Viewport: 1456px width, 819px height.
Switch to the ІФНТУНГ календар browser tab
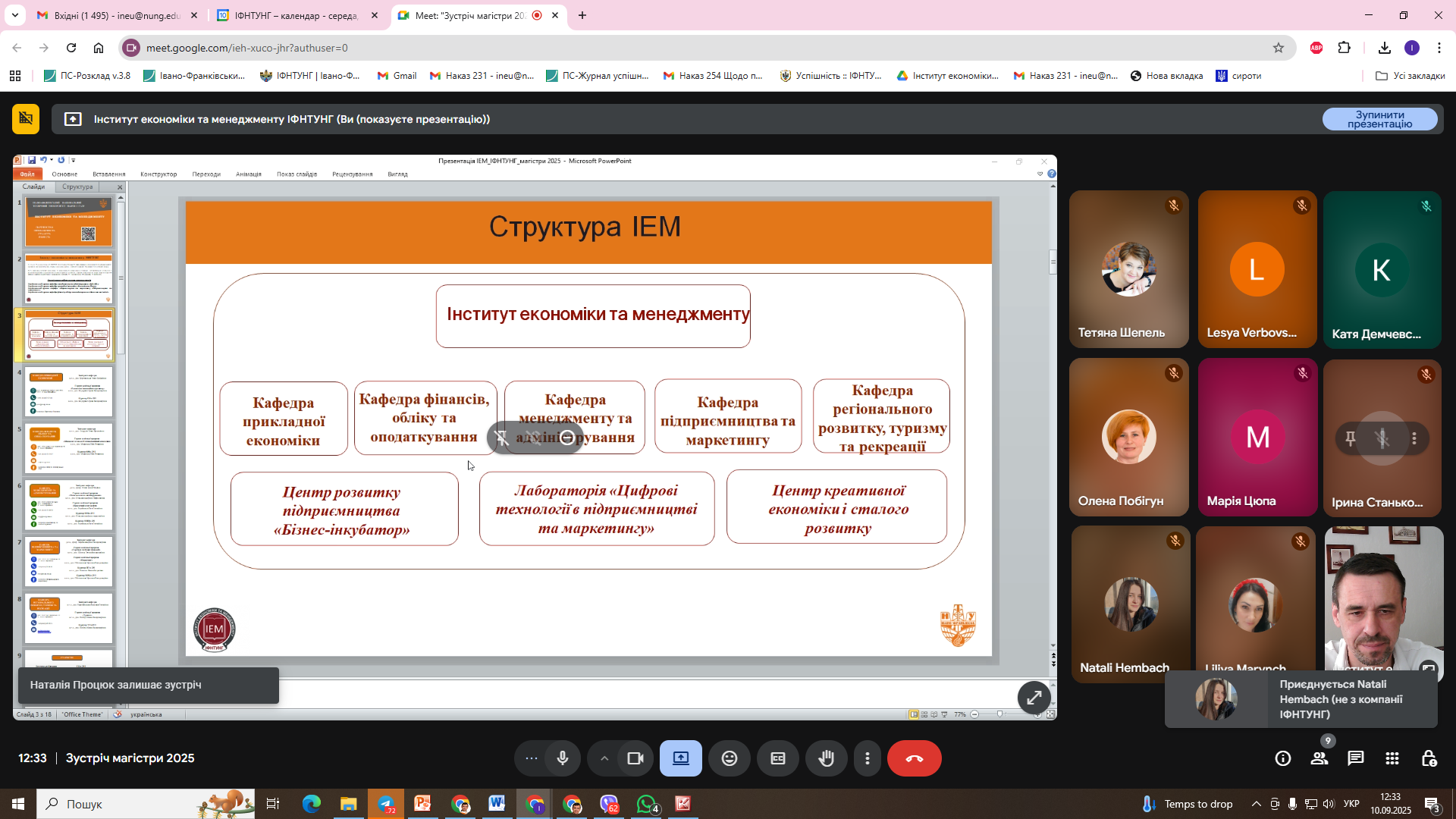point(296,15)
